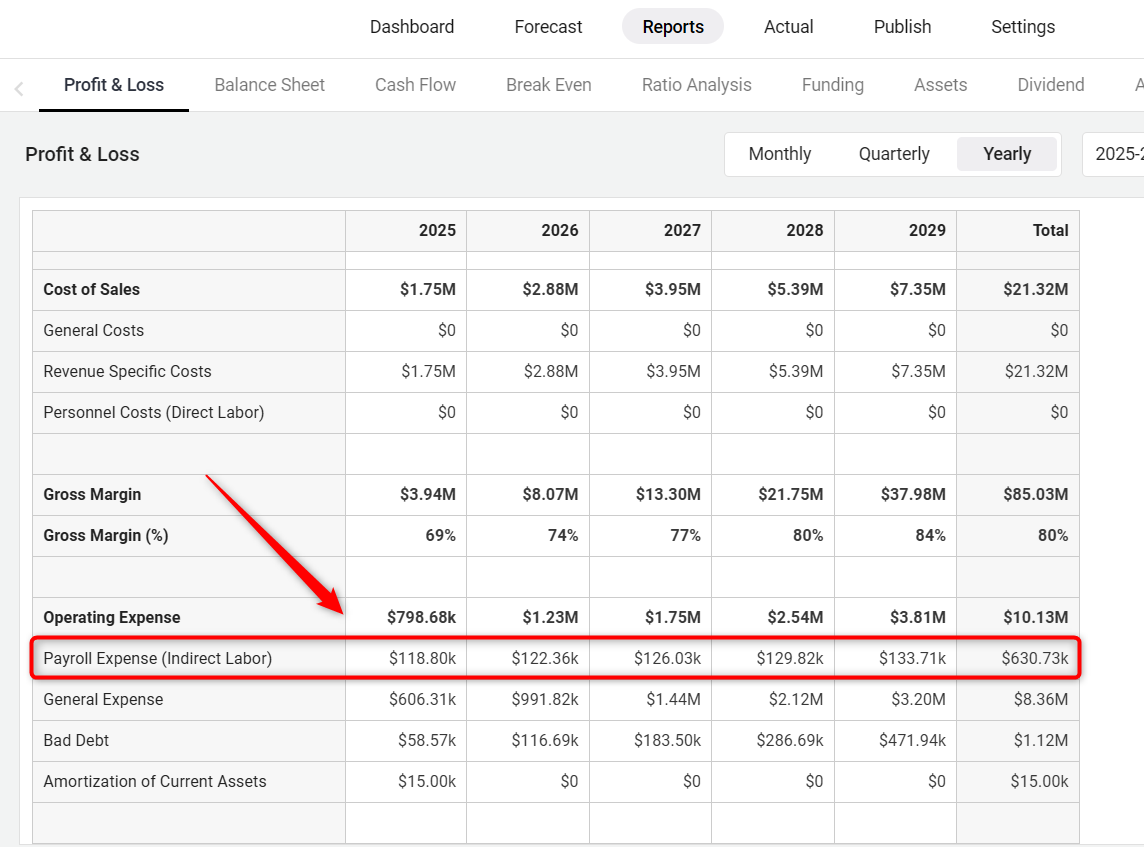Click Gross Margin percent 84% for 2029
The height and width of the screenshot is (847, 1144).
click(931, 535)
